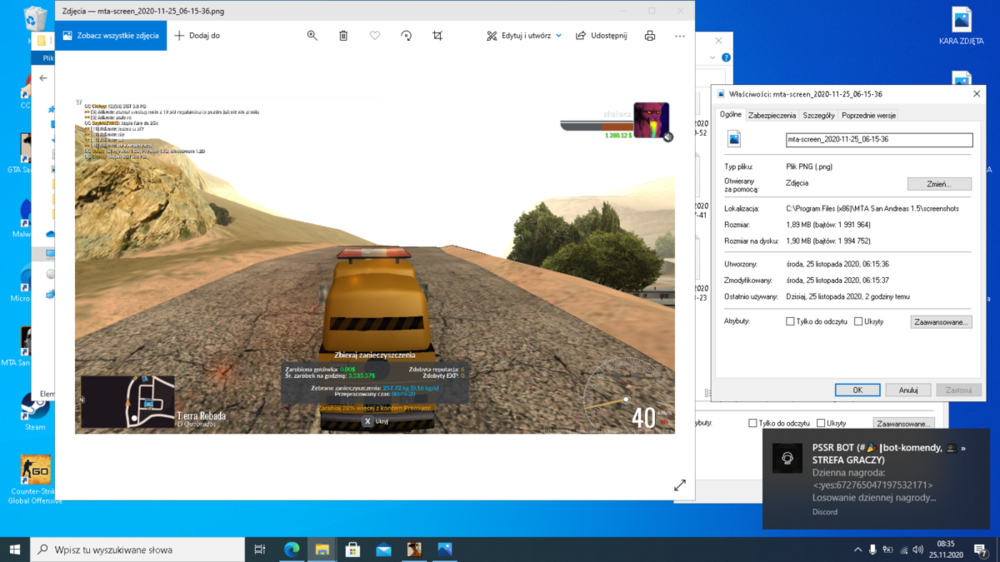
Task: Switch to the GTA game taskbar icon
Action: coord(414,549)
